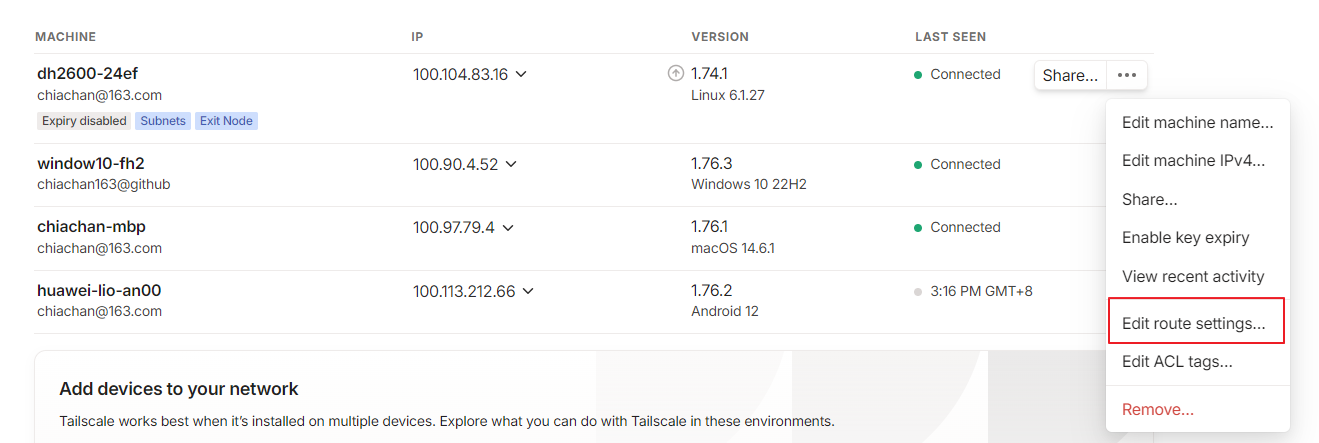Expand IP dropdown for 100.113.212.66
Image resolution: width=1319 pixels, height=443 pixels.
pyautogui.click(x=528, y=291)
